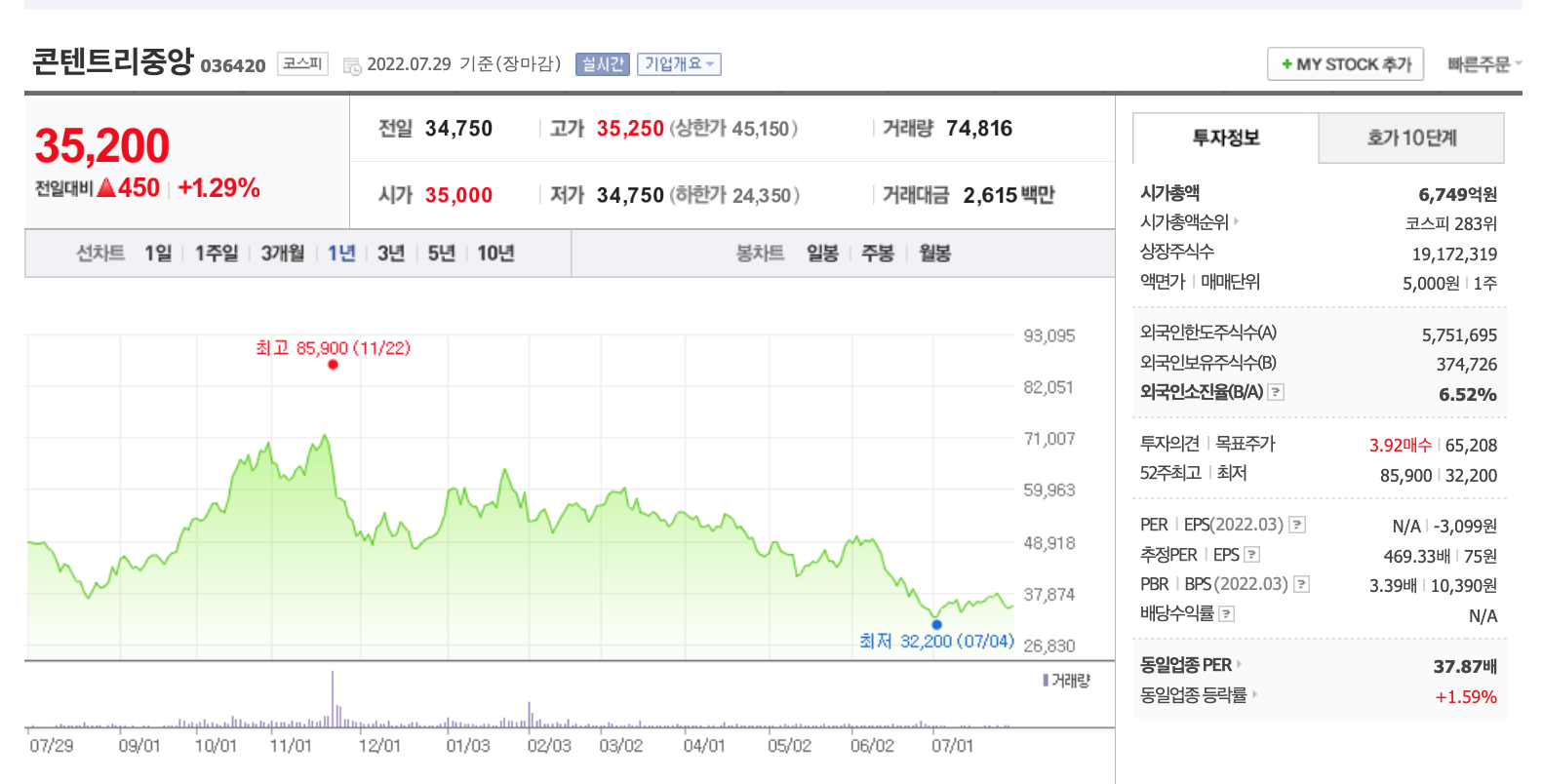Image resolution: width=1543 pixels, height=784 pixels.
Task: Click the 콘텐트리중앙 stock title
Action: [113, 60]
